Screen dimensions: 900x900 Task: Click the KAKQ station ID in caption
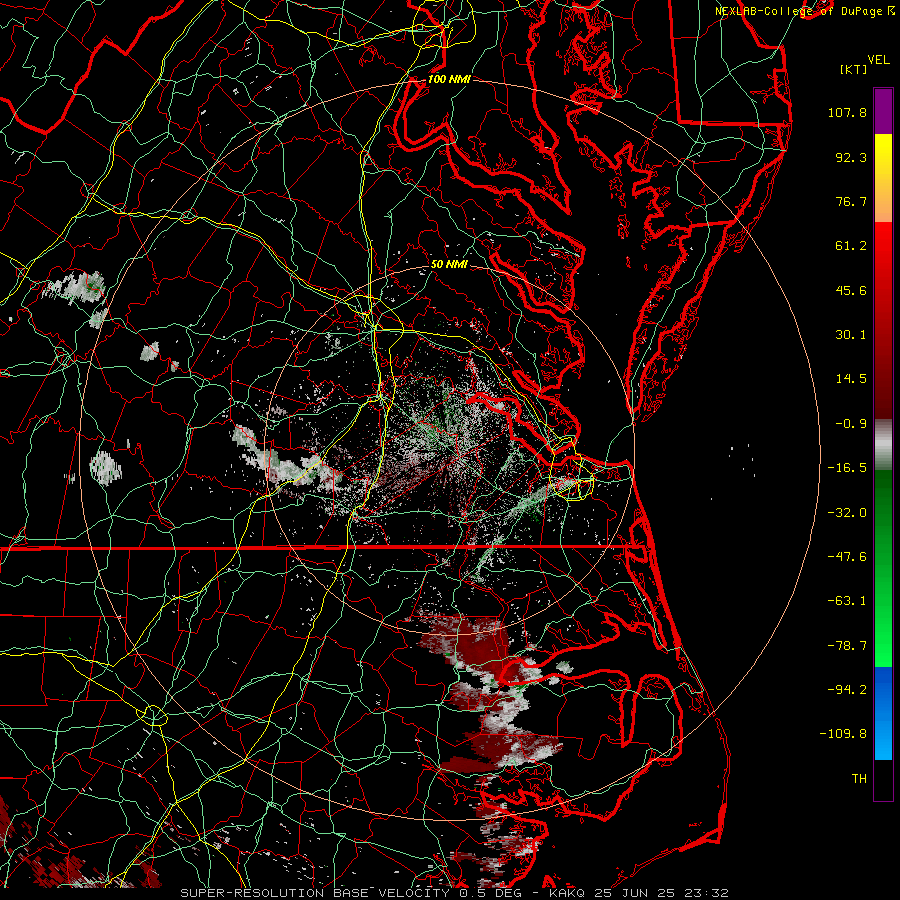[567, 893]
